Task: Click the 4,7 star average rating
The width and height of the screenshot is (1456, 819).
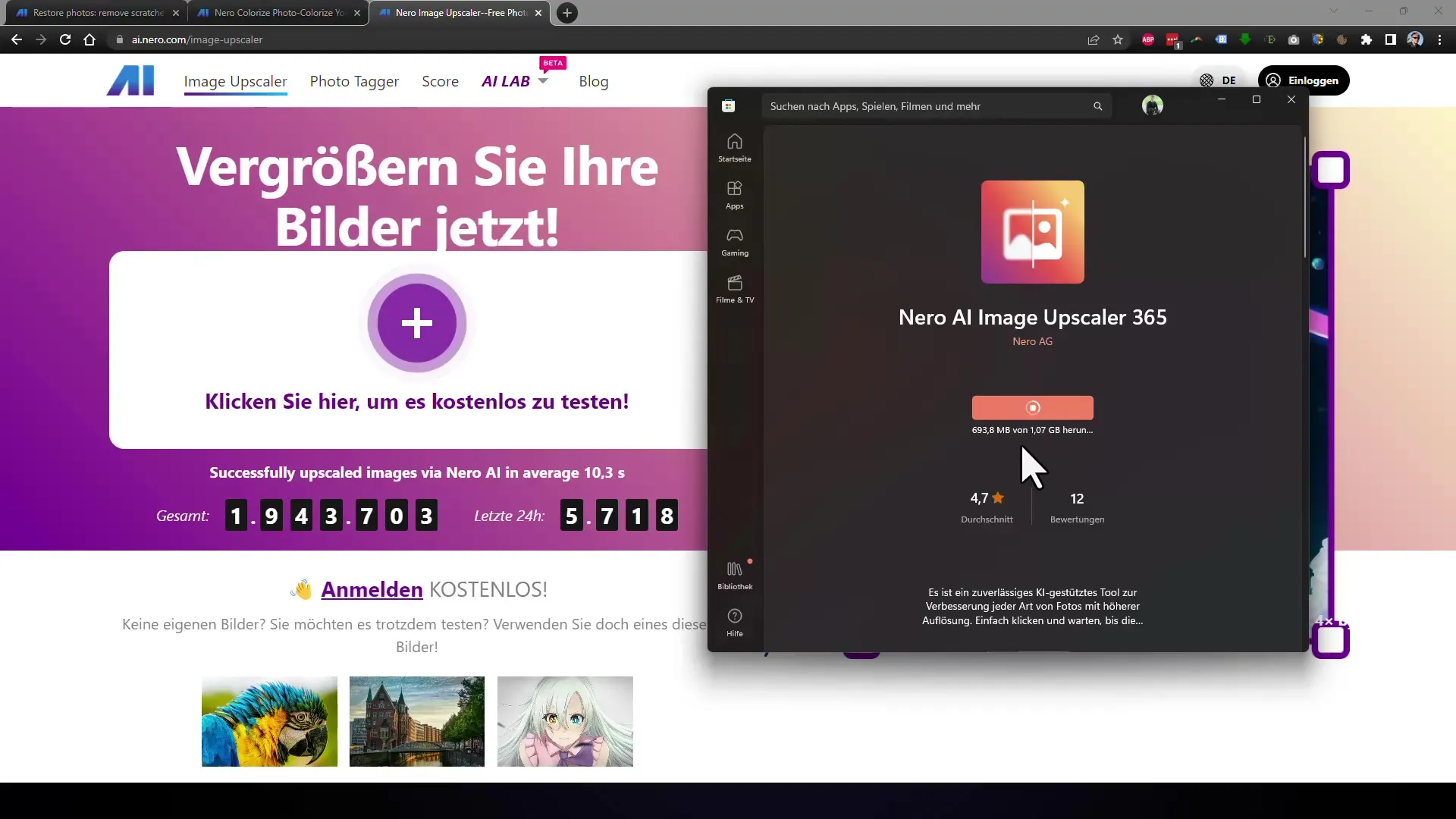Action: point(987,507)
